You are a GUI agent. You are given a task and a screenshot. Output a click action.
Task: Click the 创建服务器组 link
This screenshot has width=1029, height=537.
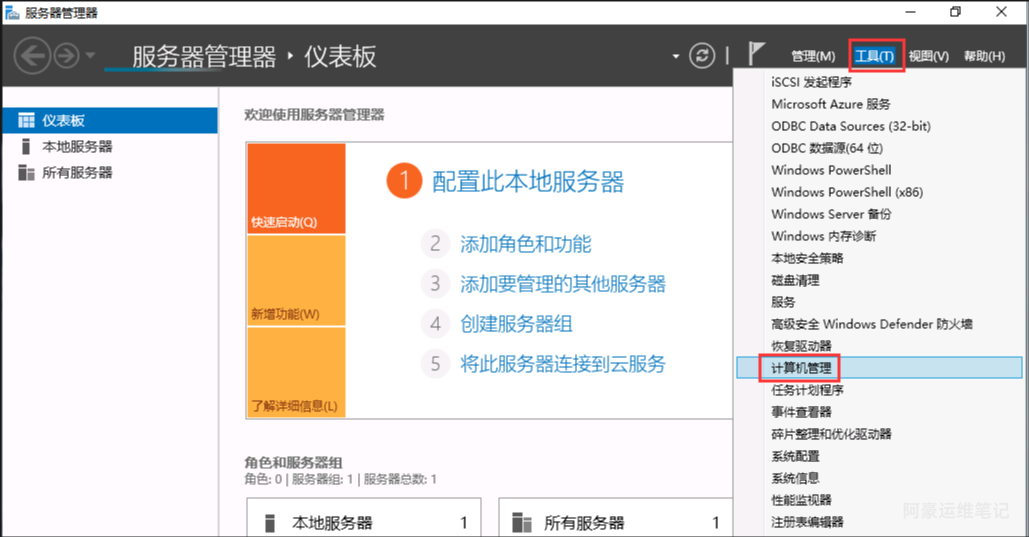(516, 324)
